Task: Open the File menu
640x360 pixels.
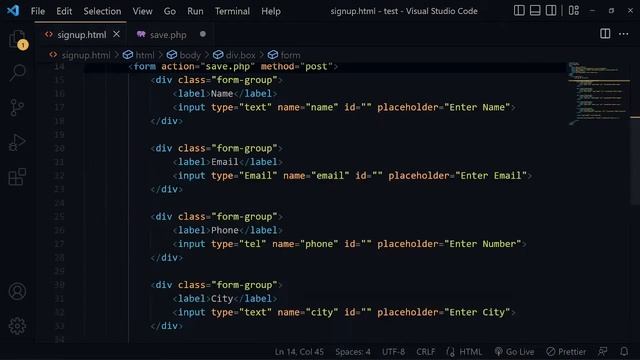Action: (38, 11)
